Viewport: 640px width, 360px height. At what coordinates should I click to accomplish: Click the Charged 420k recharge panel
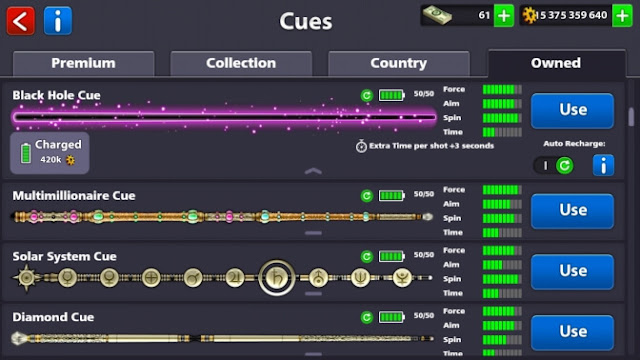tap(50, 153)
